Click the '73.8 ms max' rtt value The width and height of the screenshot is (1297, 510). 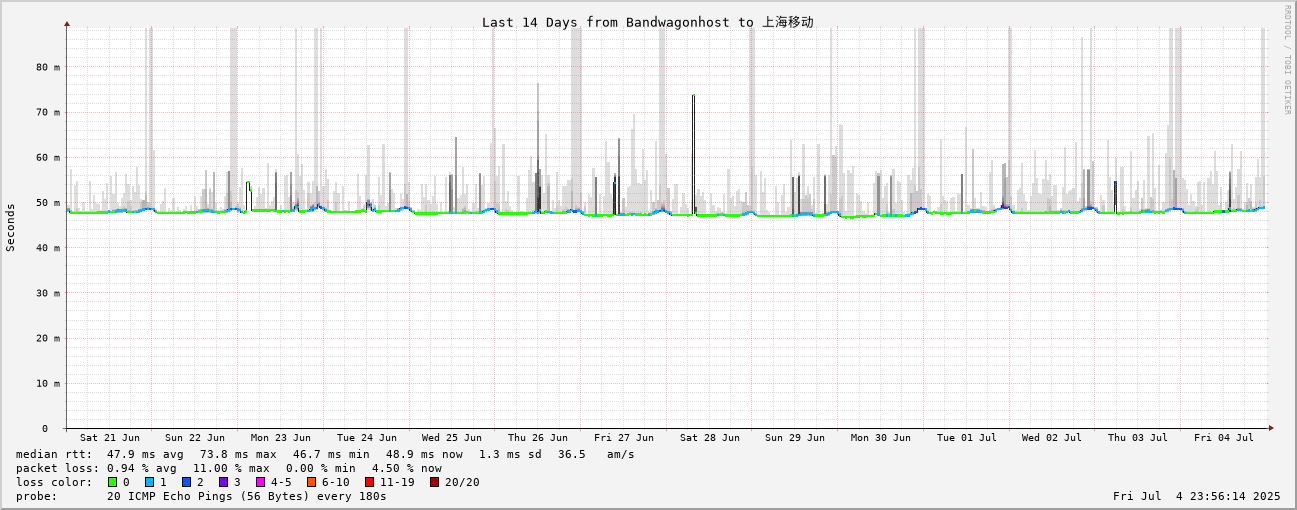click(x=238, y=454)
